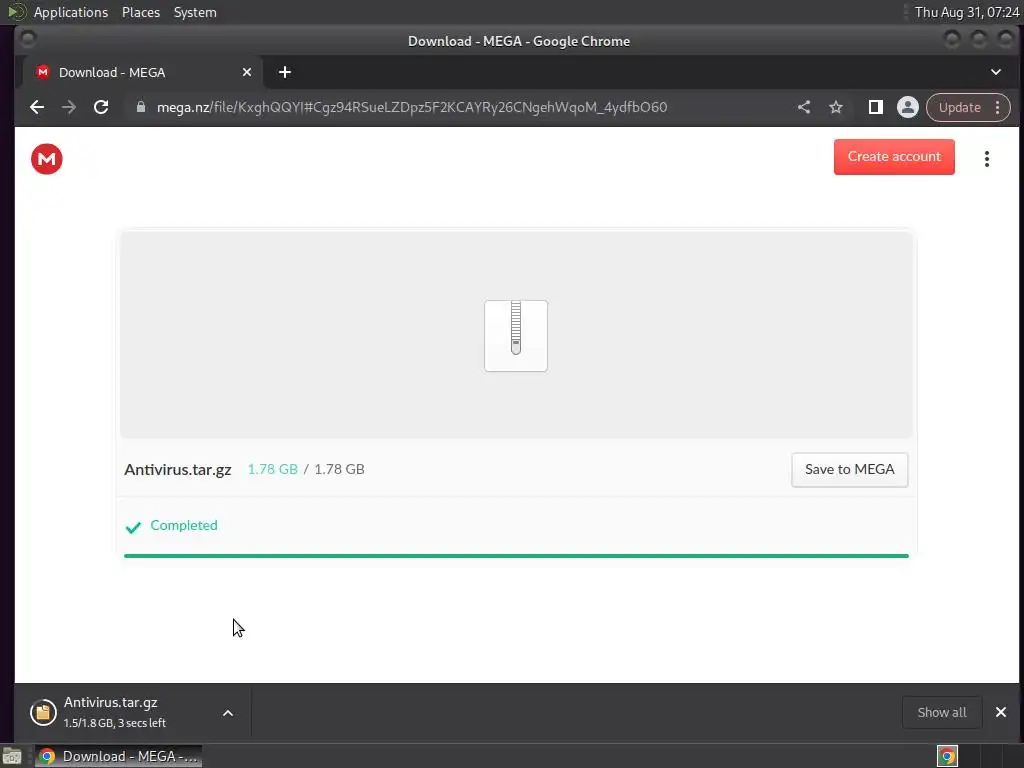Screen dimensions: 1024x768
Task: Click the show desktop icon in bottom panel
Action: click(x=12, y=756)
